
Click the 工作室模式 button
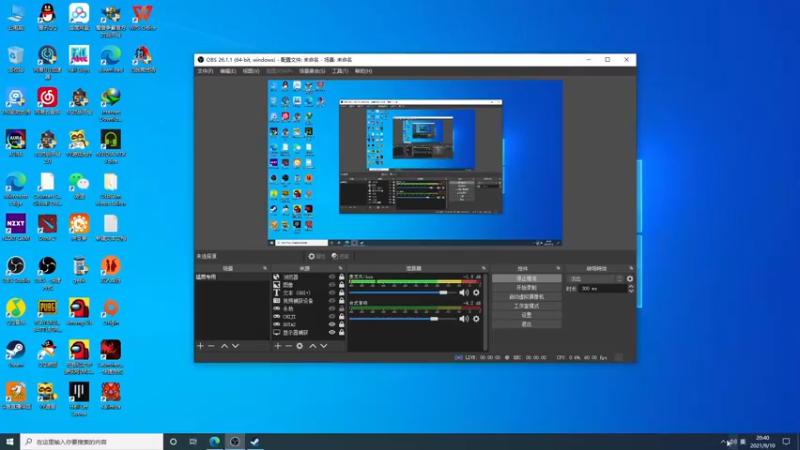[527, 306]
